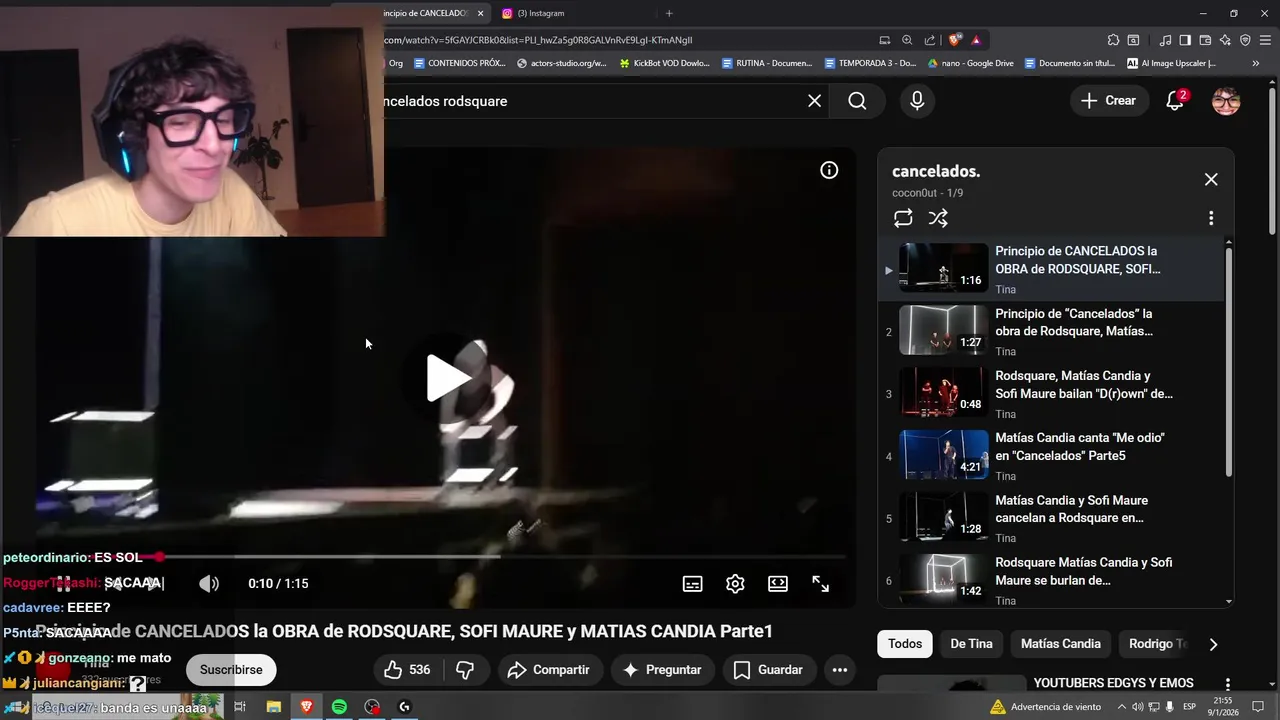The height and width of the screenshot is (720, 1280).
Task: Open 'KickBot VOD Downlo...' bookmark
Action: pyautogui.click(x=664, y=63)
